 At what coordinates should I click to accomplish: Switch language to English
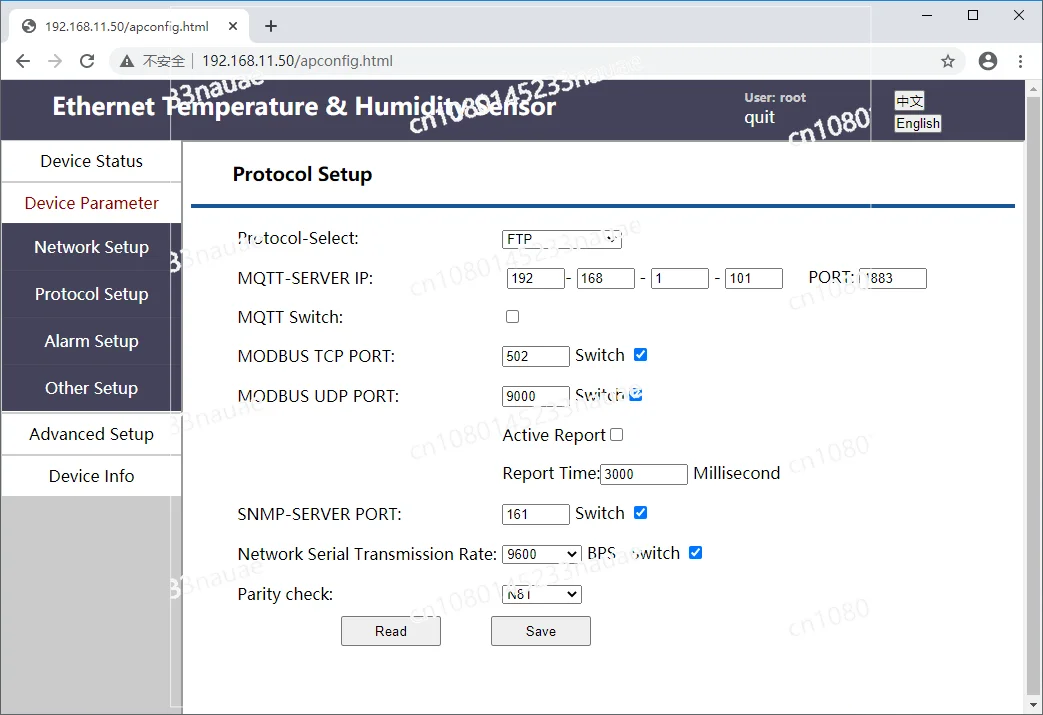(x=917, y=123)
